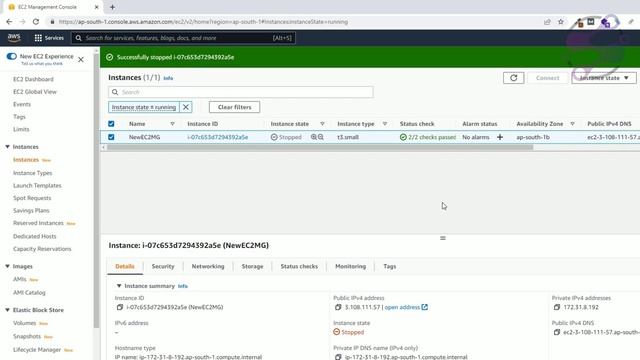The image size is (640, 360).
Task: Copy the Public IPv4 DNS value
Action: [x=557, y=332]
